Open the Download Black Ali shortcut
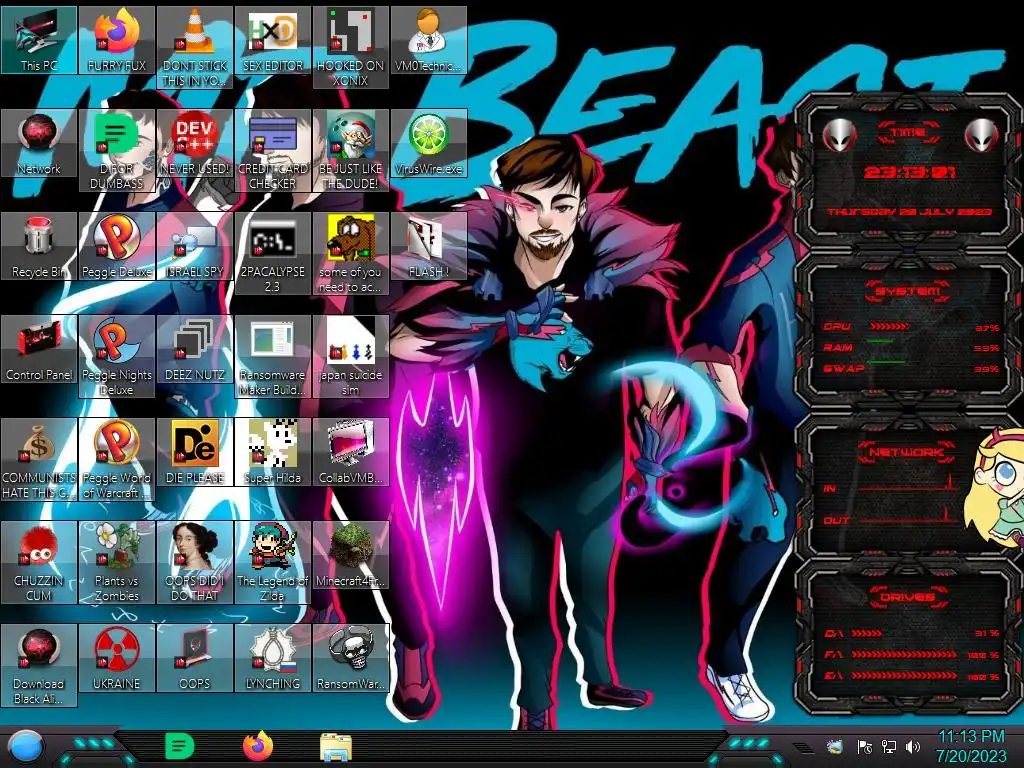 39,665
